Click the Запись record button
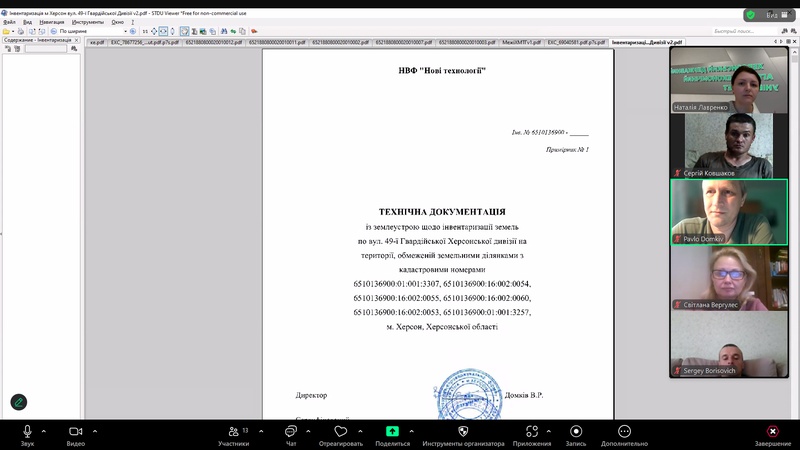This screenshot has height=450, width=800. 576,435
